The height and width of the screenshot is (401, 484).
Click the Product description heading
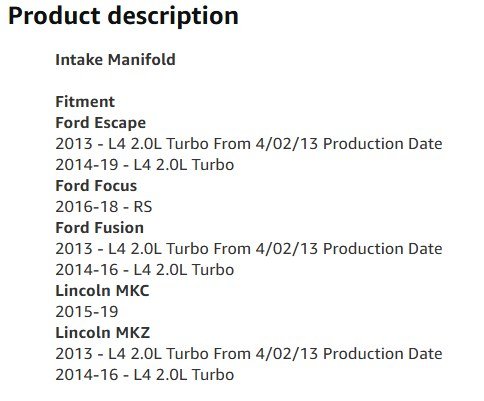tap(123, 16)
